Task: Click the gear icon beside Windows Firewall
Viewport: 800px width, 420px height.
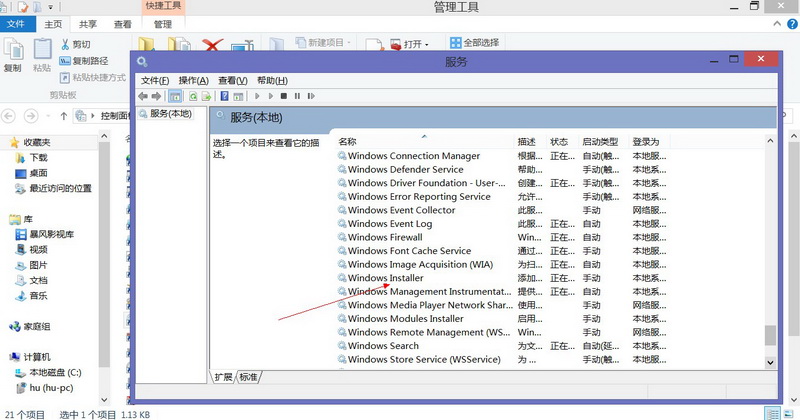Action: point(342,237)
